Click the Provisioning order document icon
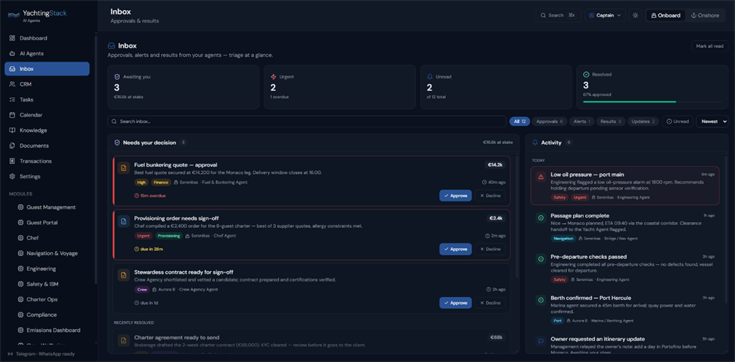 tap(124, 221)
